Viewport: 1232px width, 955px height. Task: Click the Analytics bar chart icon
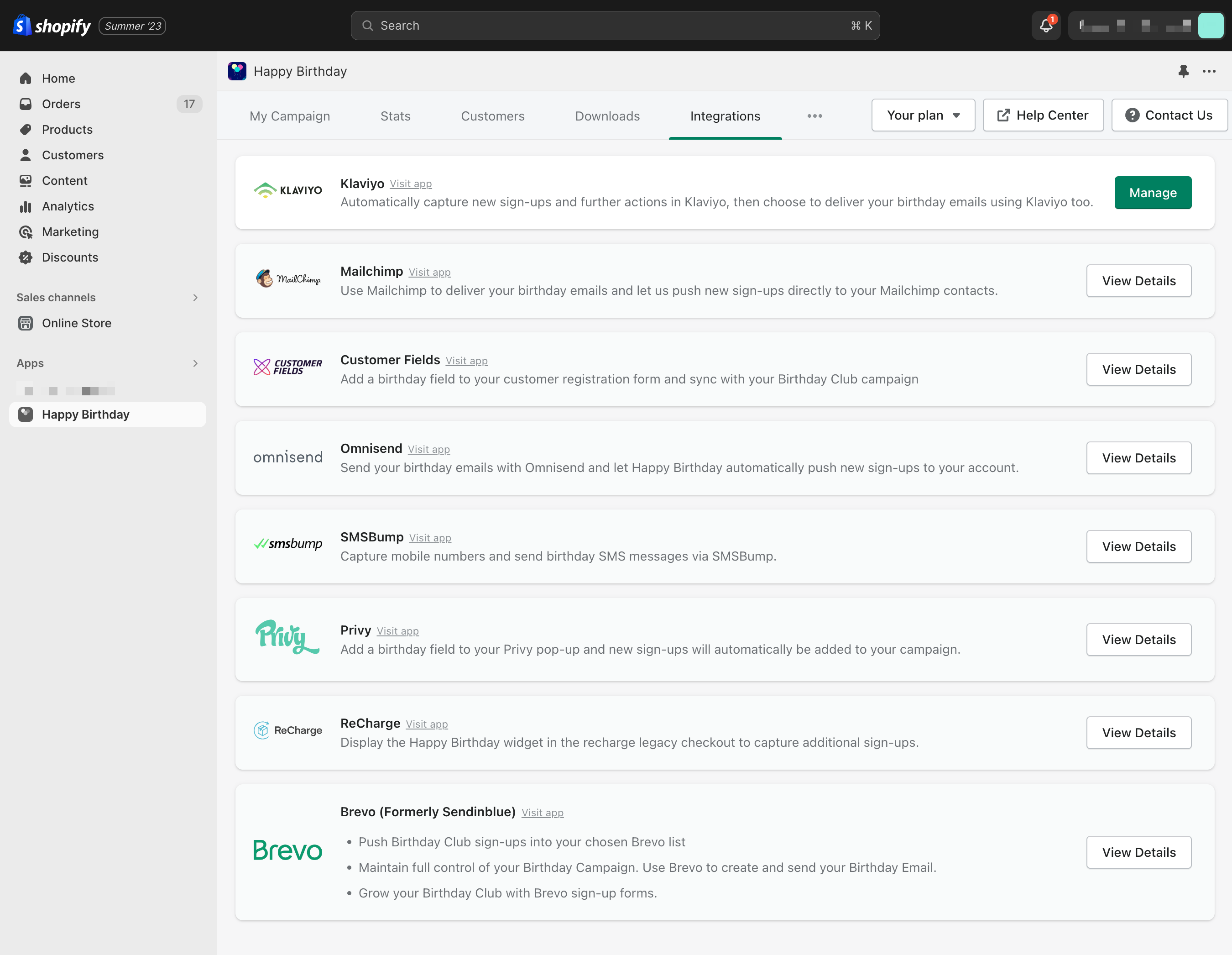tap(26, 206)
